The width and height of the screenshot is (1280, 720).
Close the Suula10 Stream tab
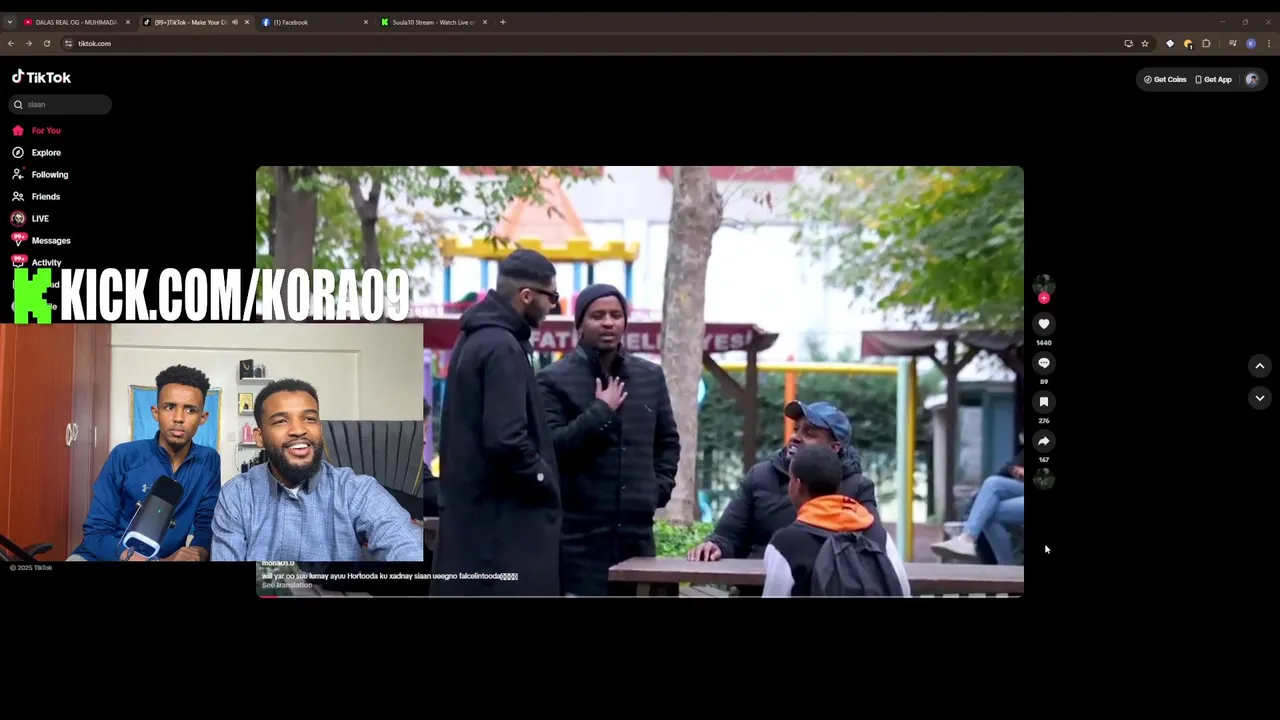click(485, 22)
